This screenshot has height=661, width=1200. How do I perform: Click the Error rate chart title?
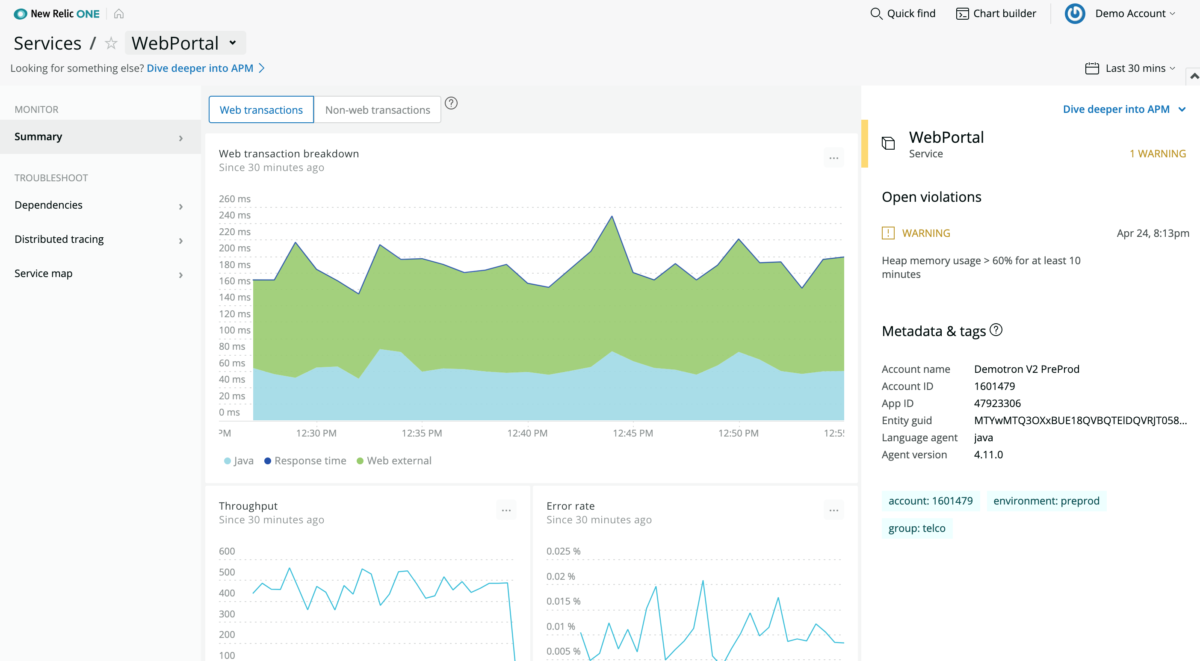pyautogui.click(x=570, y=506)
